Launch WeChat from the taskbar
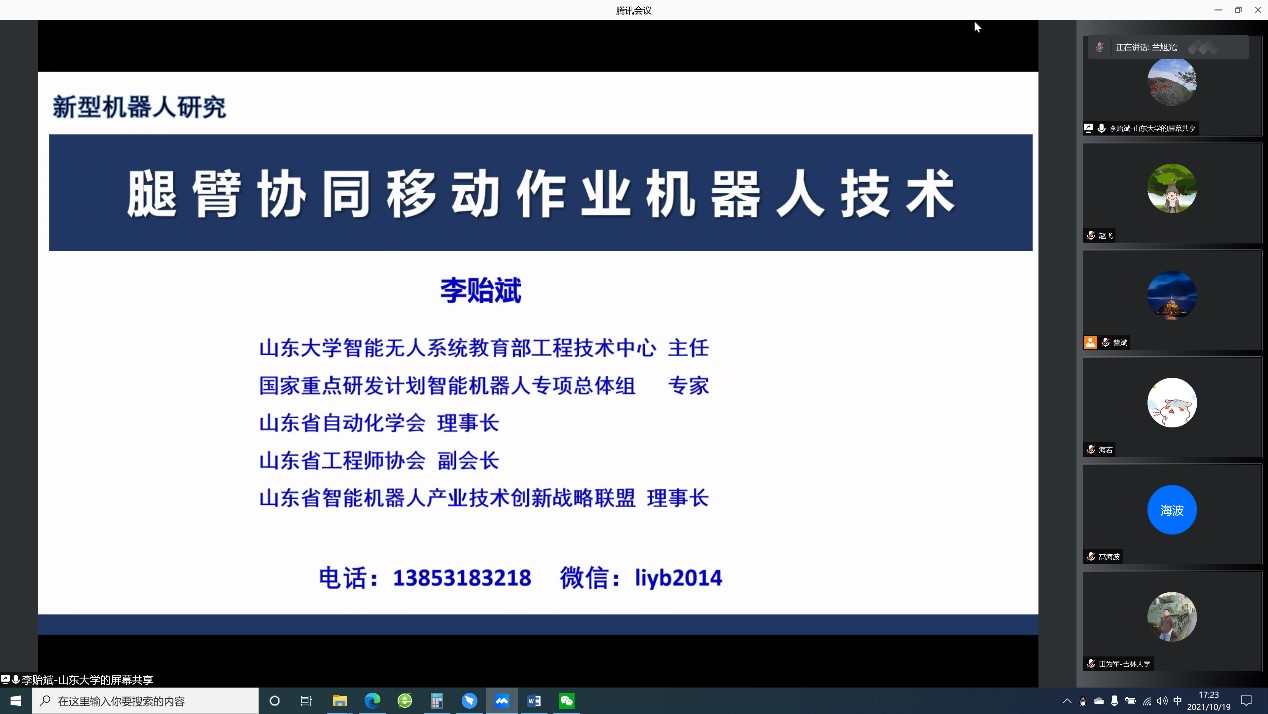Image resolution: width=1268 pixels, height=714 pixels. (x=567, y=701)
